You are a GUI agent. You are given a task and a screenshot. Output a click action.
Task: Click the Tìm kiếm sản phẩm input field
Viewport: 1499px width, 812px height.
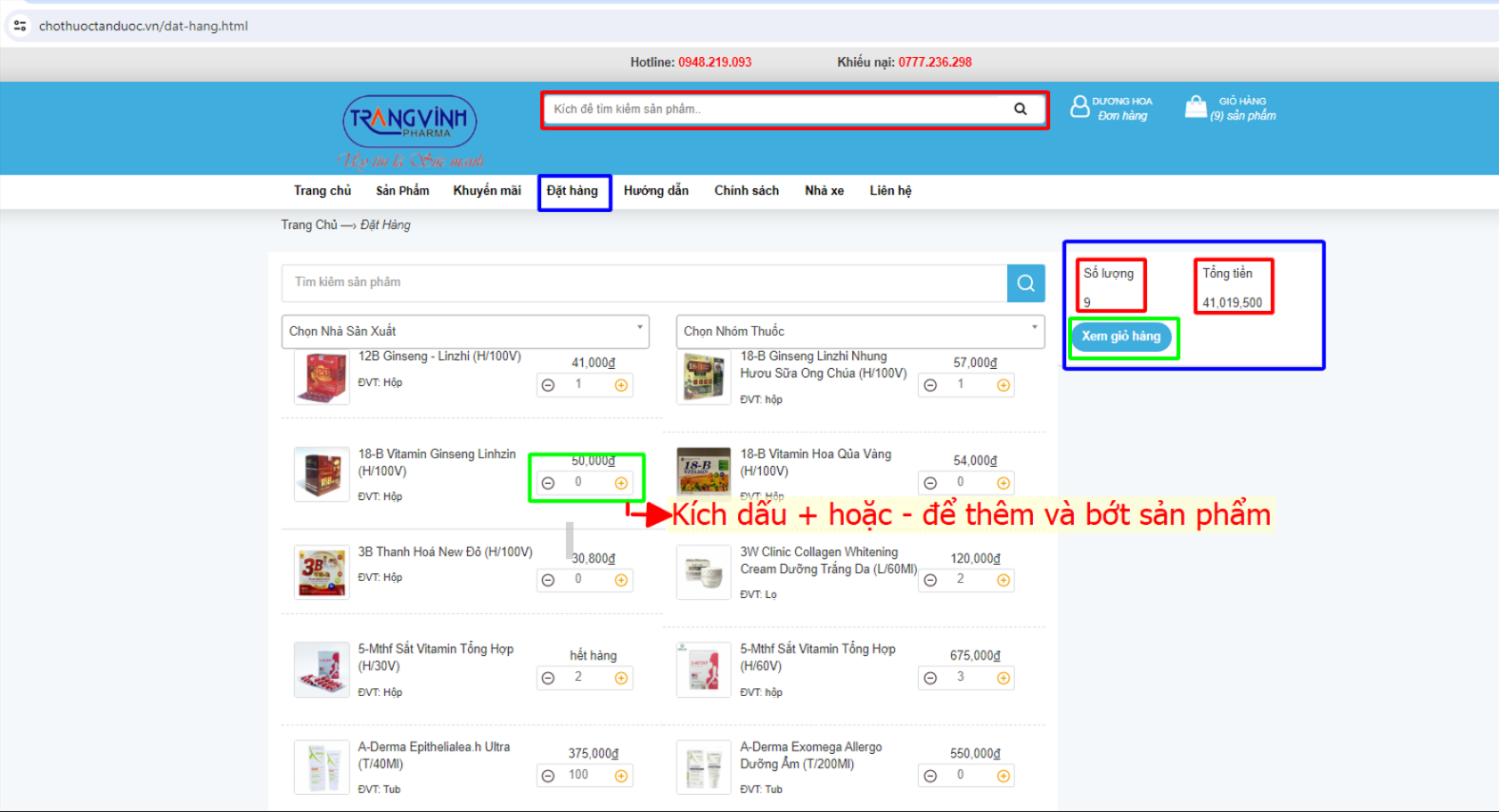click(x=644, y=283)
